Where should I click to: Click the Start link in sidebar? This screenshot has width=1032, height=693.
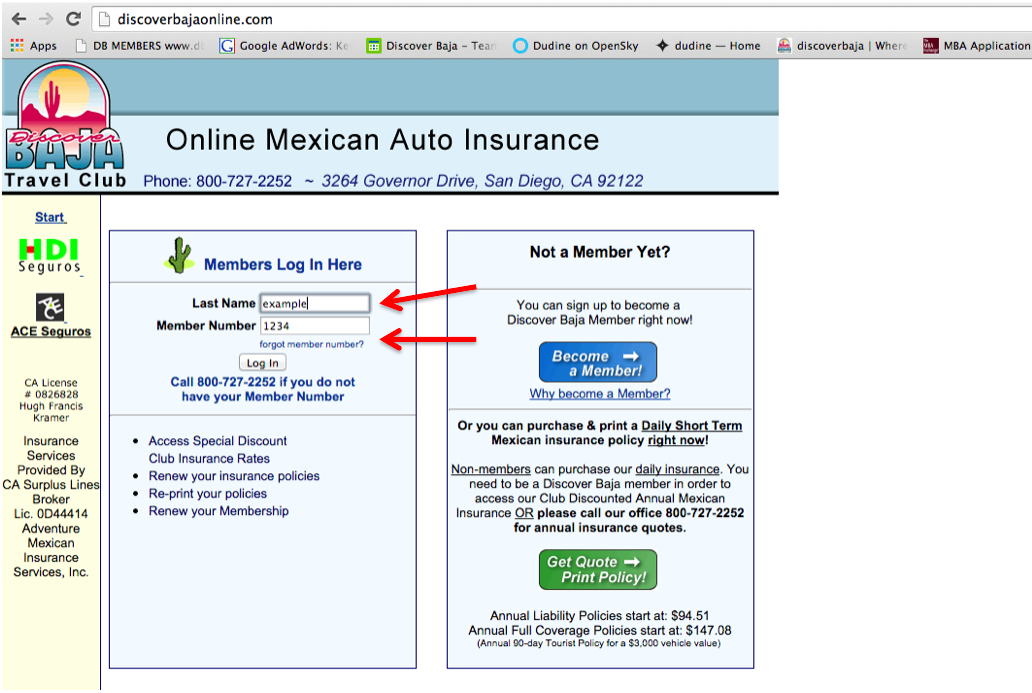(50, 217)
